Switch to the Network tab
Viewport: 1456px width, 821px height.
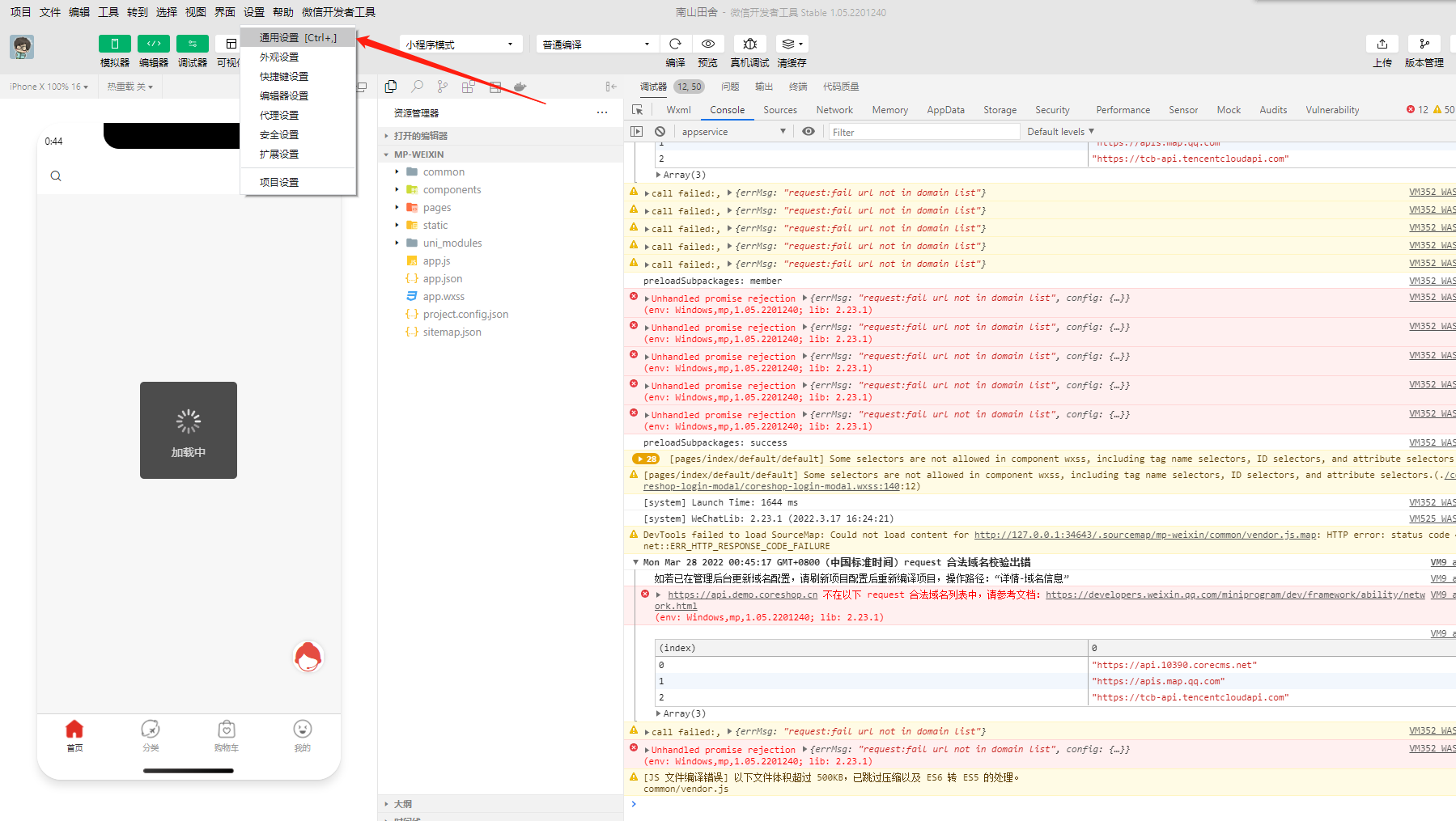click(834, 110)
